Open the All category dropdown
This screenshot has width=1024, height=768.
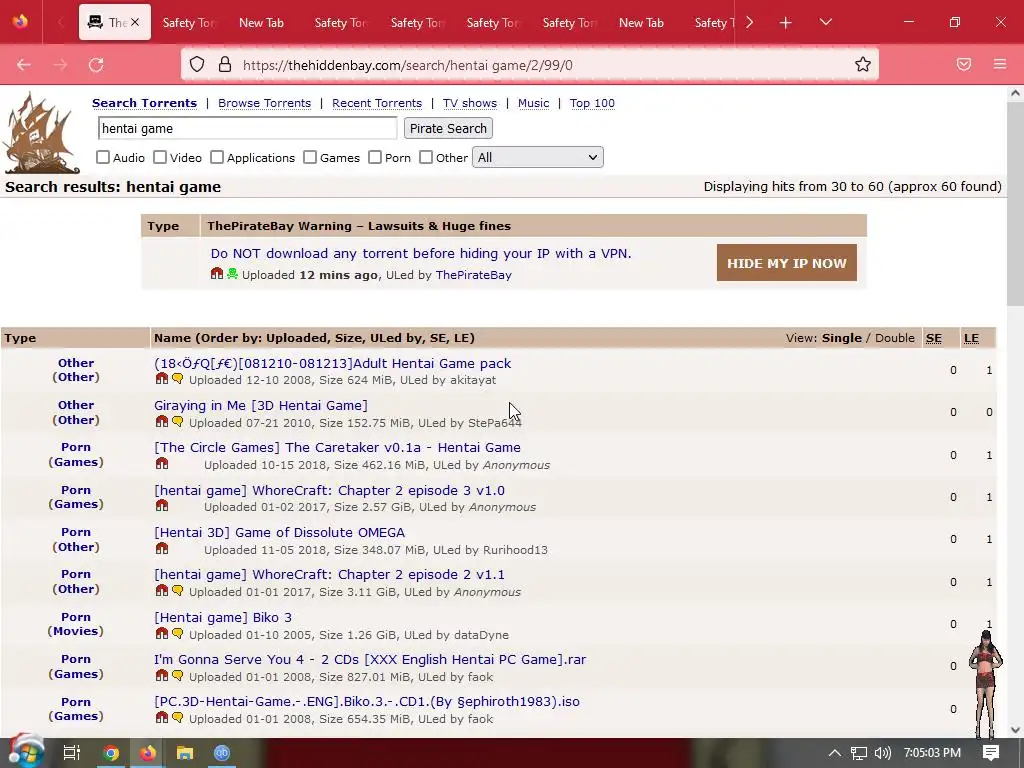coord(537,157)
